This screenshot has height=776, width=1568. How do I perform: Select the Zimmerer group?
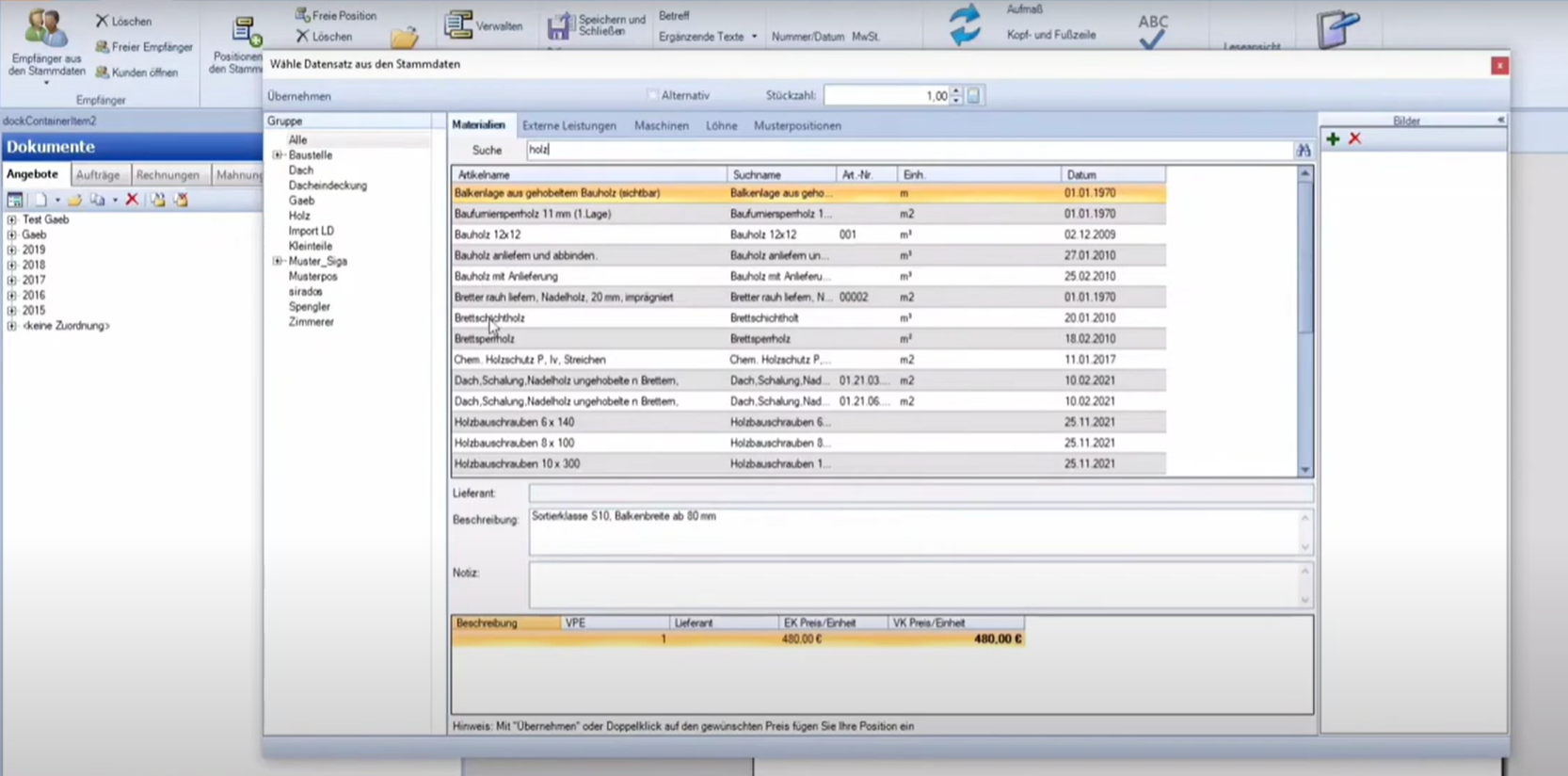click(311, 322)
